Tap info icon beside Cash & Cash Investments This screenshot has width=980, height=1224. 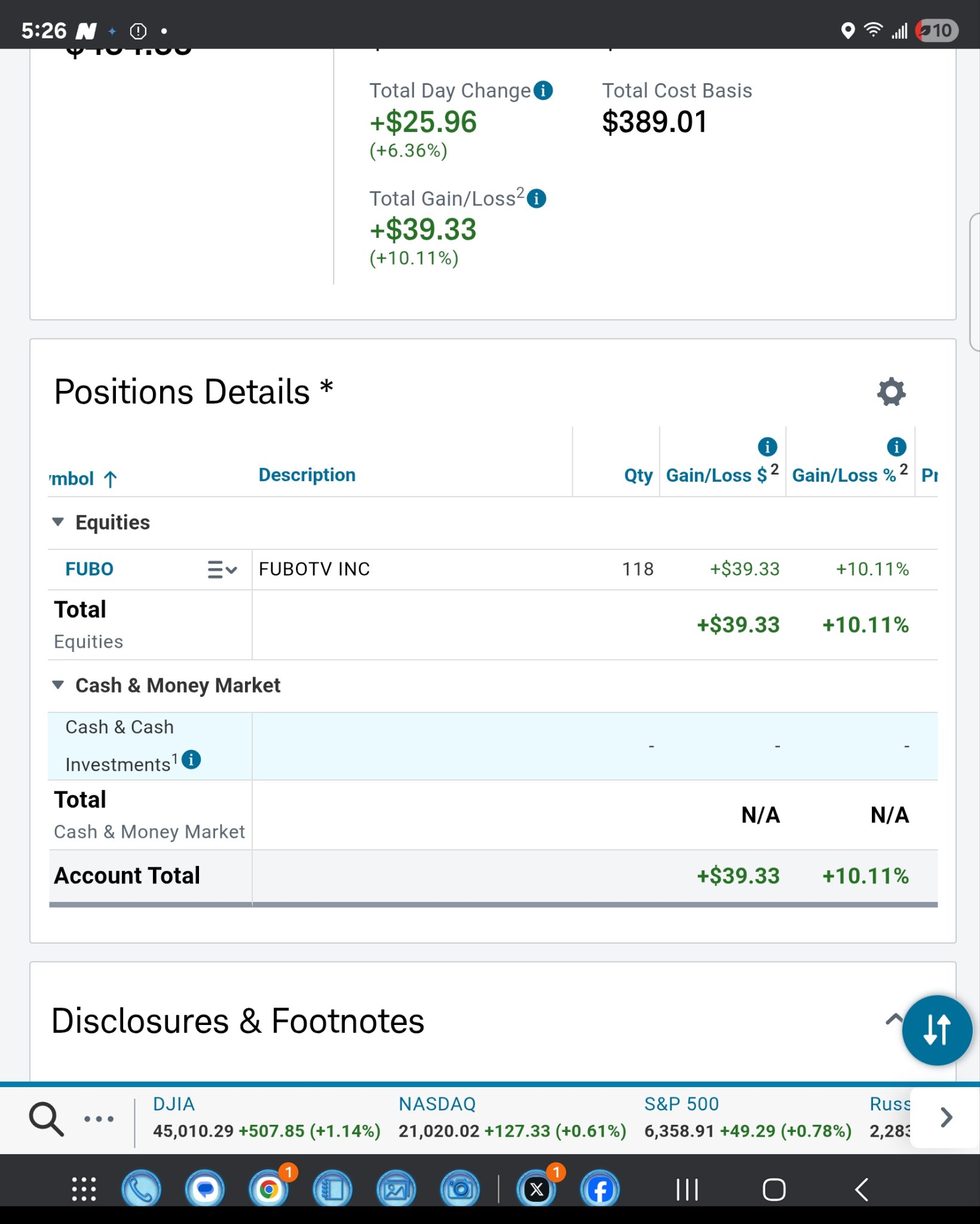pyautogui.click(x=191, y=760)
